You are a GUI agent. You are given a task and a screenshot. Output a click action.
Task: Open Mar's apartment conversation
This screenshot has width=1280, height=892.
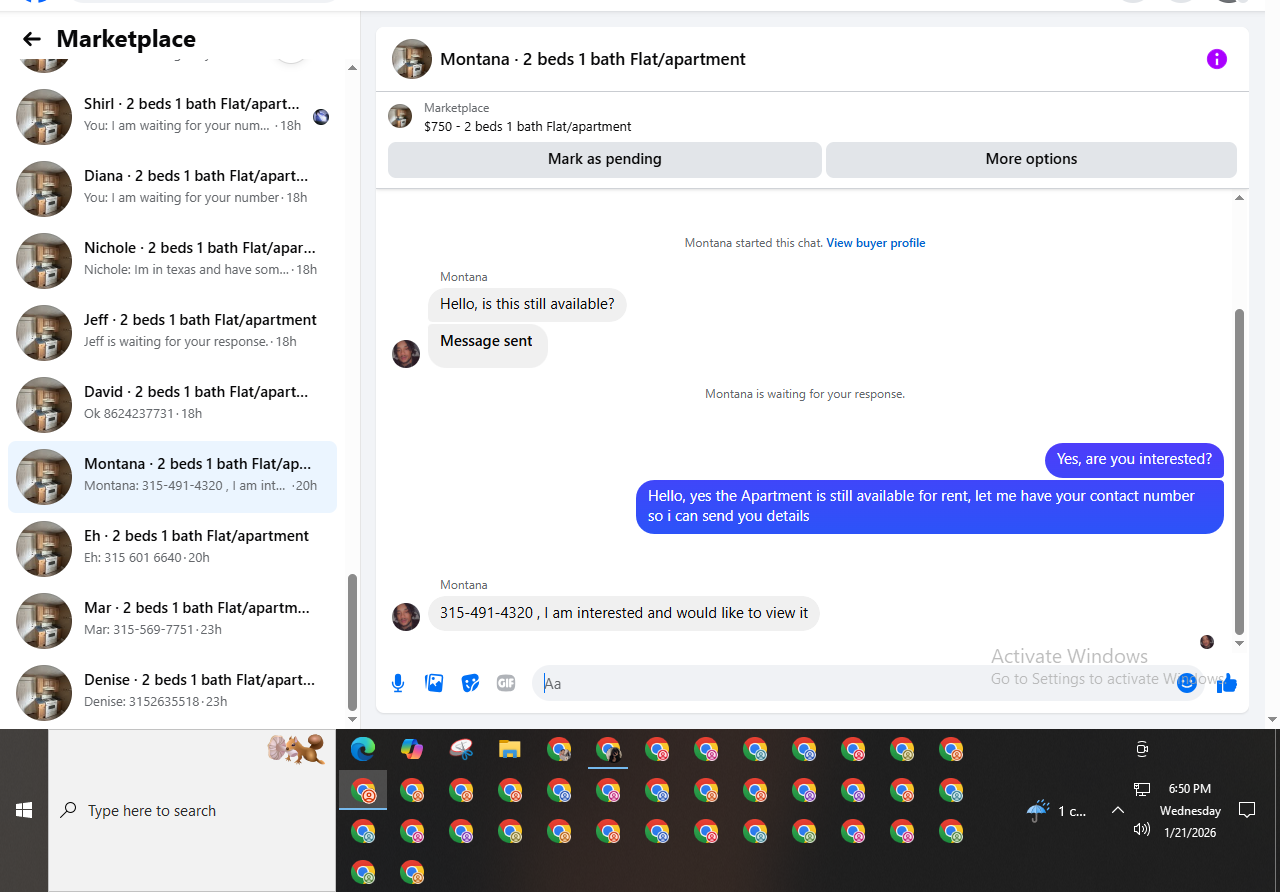pos(172,620)
